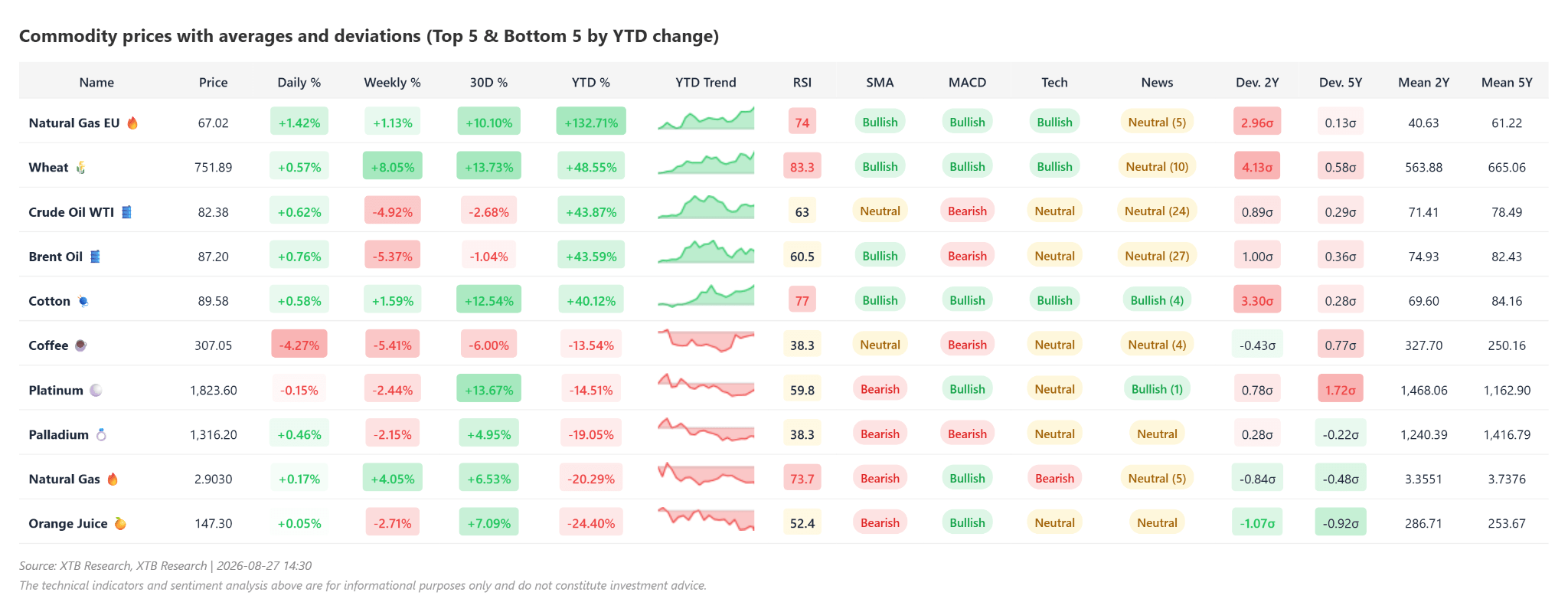The width and height of the screenshot is (1568, 612).
Task: Click the ring icon beside Palladium
Action: pyautogui.click(x=101, y=434)
